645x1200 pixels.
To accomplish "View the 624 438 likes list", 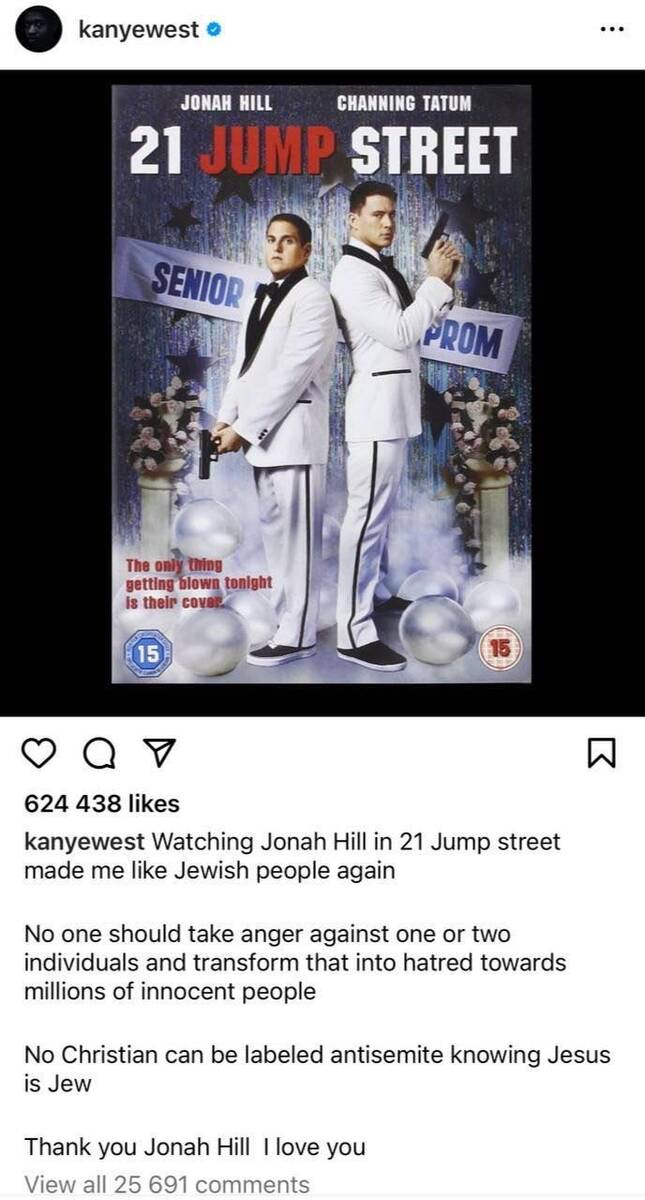I will pos(101,804).
